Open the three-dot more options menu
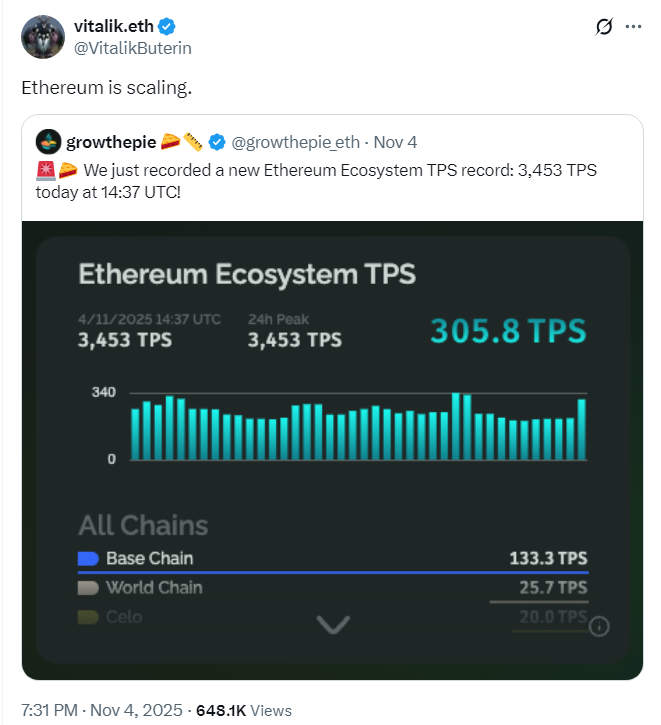661x725 pixels. [633, 27]
